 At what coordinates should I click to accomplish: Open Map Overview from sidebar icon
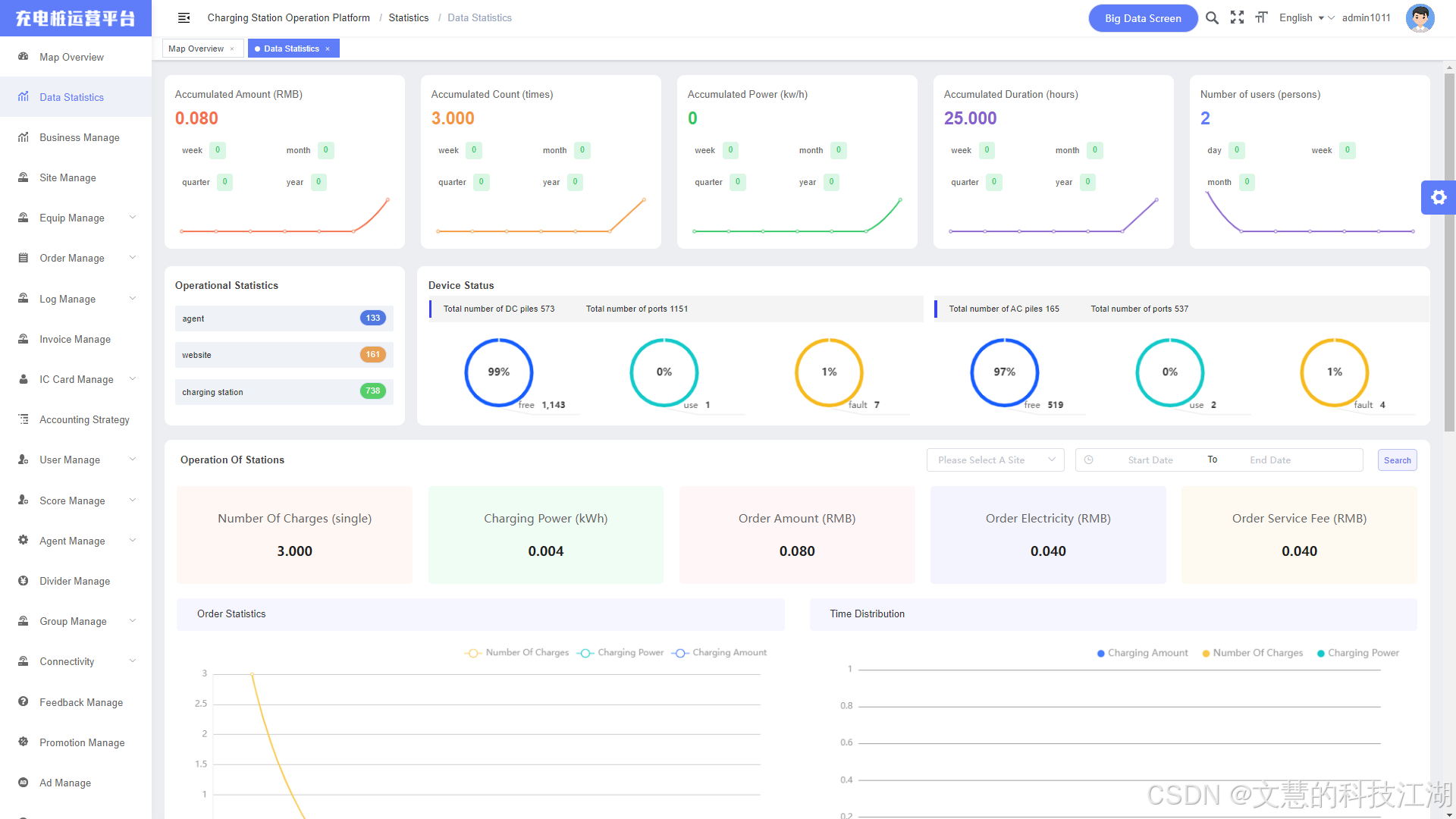24,57
